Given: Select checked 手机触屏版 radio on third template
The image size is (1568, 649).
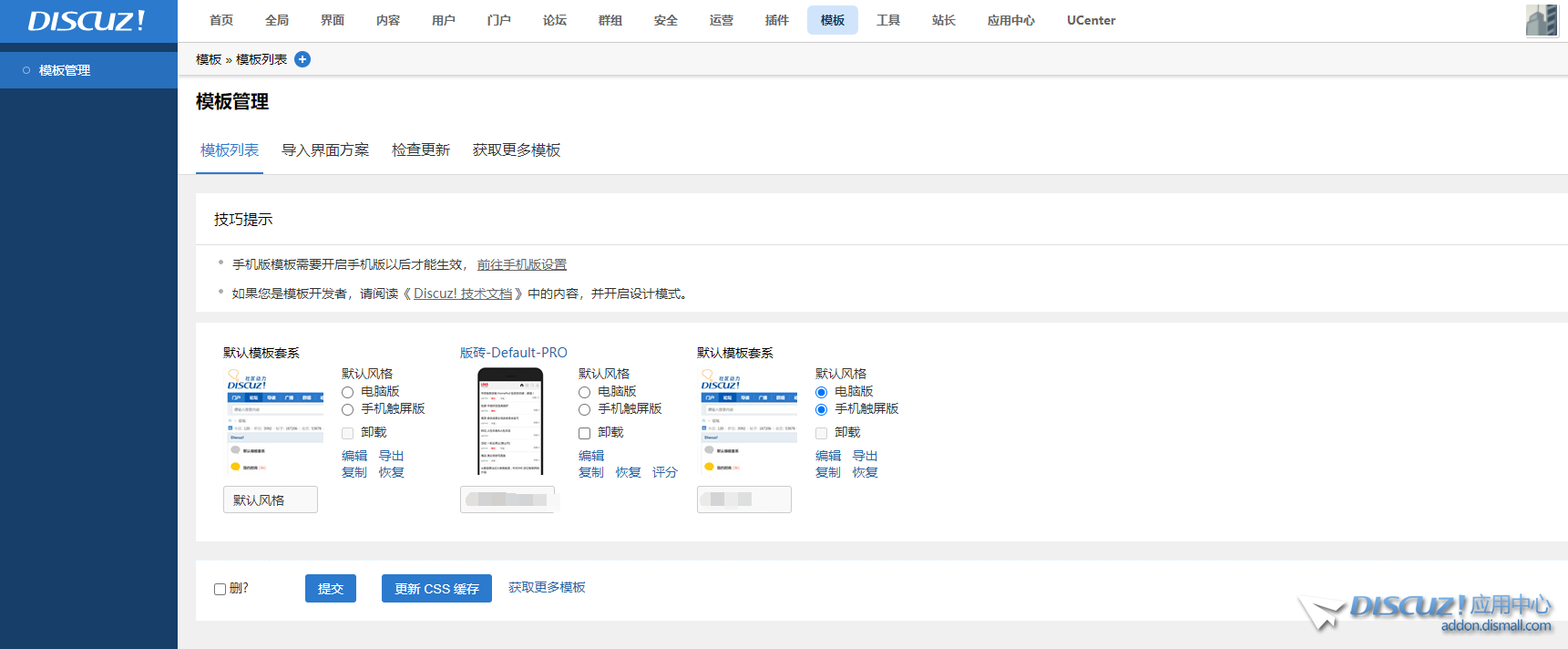Looking at the screenshot, I should pyautogui.click(x=821, y=409).
